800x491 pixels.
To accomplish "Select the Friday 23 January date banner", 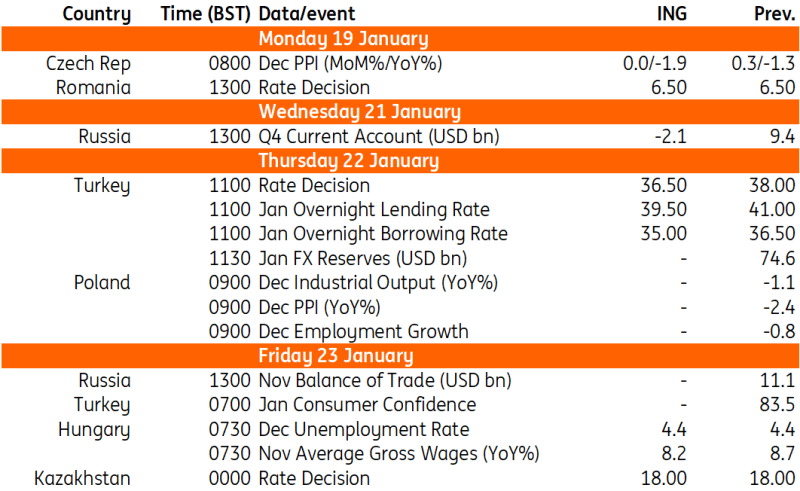I will pos(336,356).
